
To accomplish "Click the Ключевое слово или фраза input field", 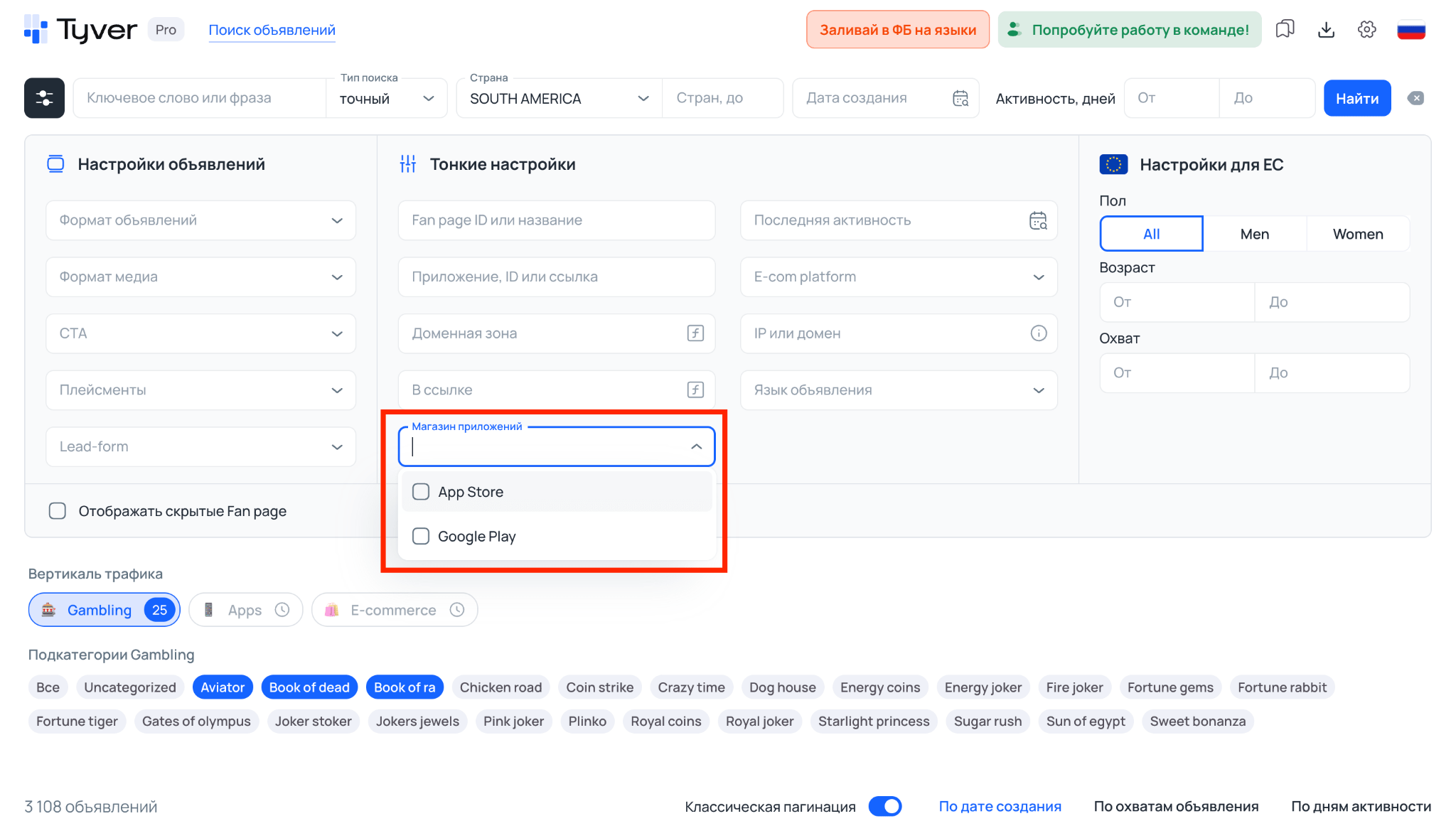I will coord(199,97).
